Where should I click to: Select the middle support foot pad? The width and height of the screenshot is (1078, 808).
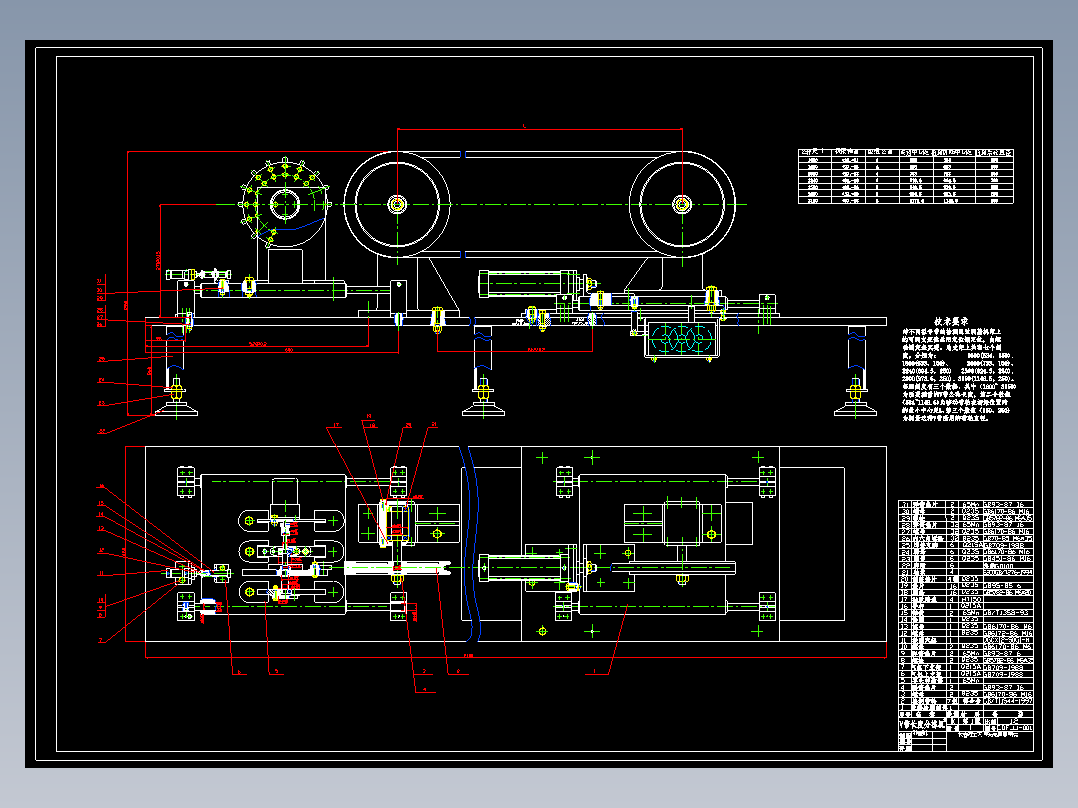[x=483, y=411]
